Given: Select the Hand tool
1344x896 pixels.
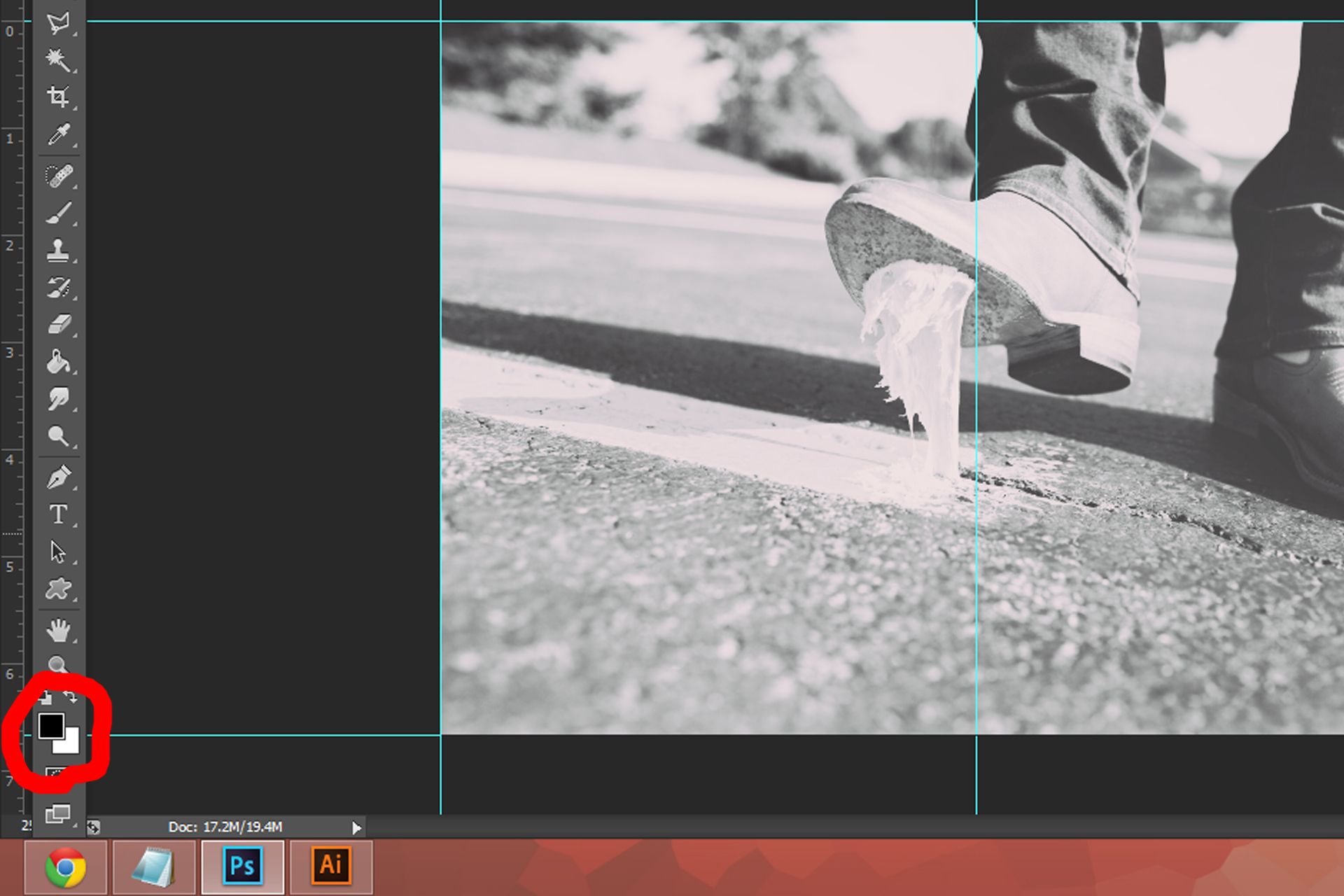Looking at the screenshot, I should click(58, 631).
